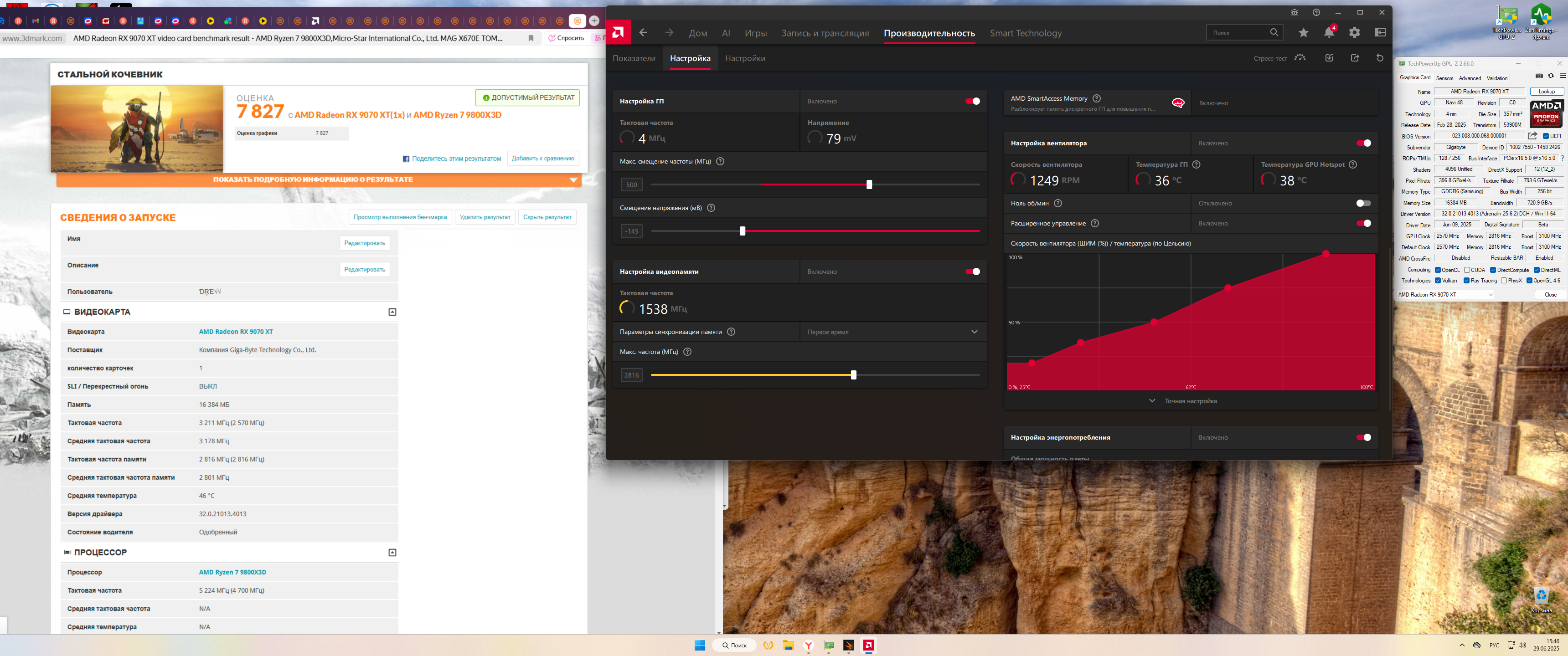Click the favorites star icon
Viewport: 1568px width, 656px height.
point(1303,33)
